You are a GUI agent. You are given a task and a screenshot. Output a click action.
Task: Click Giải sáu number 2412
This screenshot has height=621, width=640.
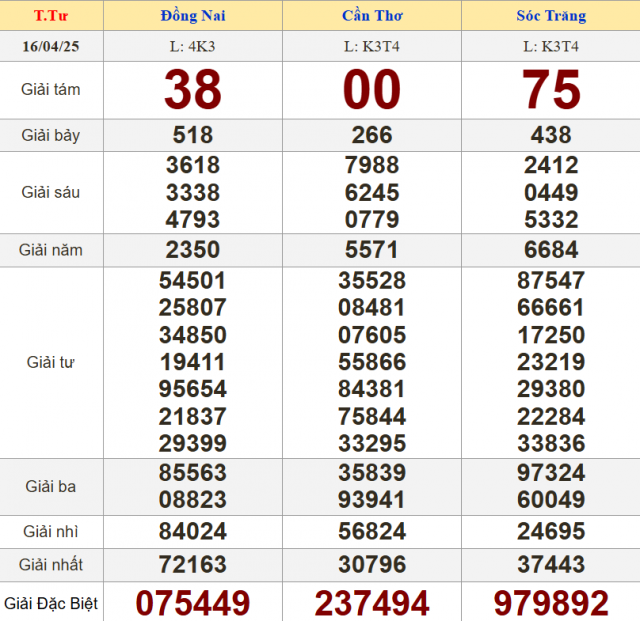pos(551,165)
